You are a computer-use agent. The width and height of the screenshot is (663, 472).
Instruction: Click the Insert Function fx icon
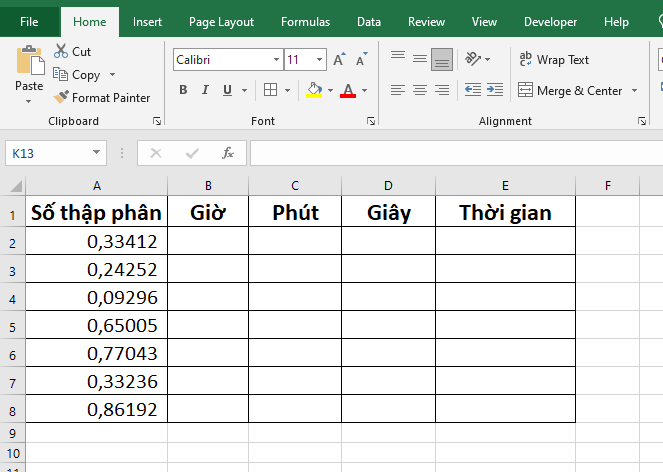[228, 153]
